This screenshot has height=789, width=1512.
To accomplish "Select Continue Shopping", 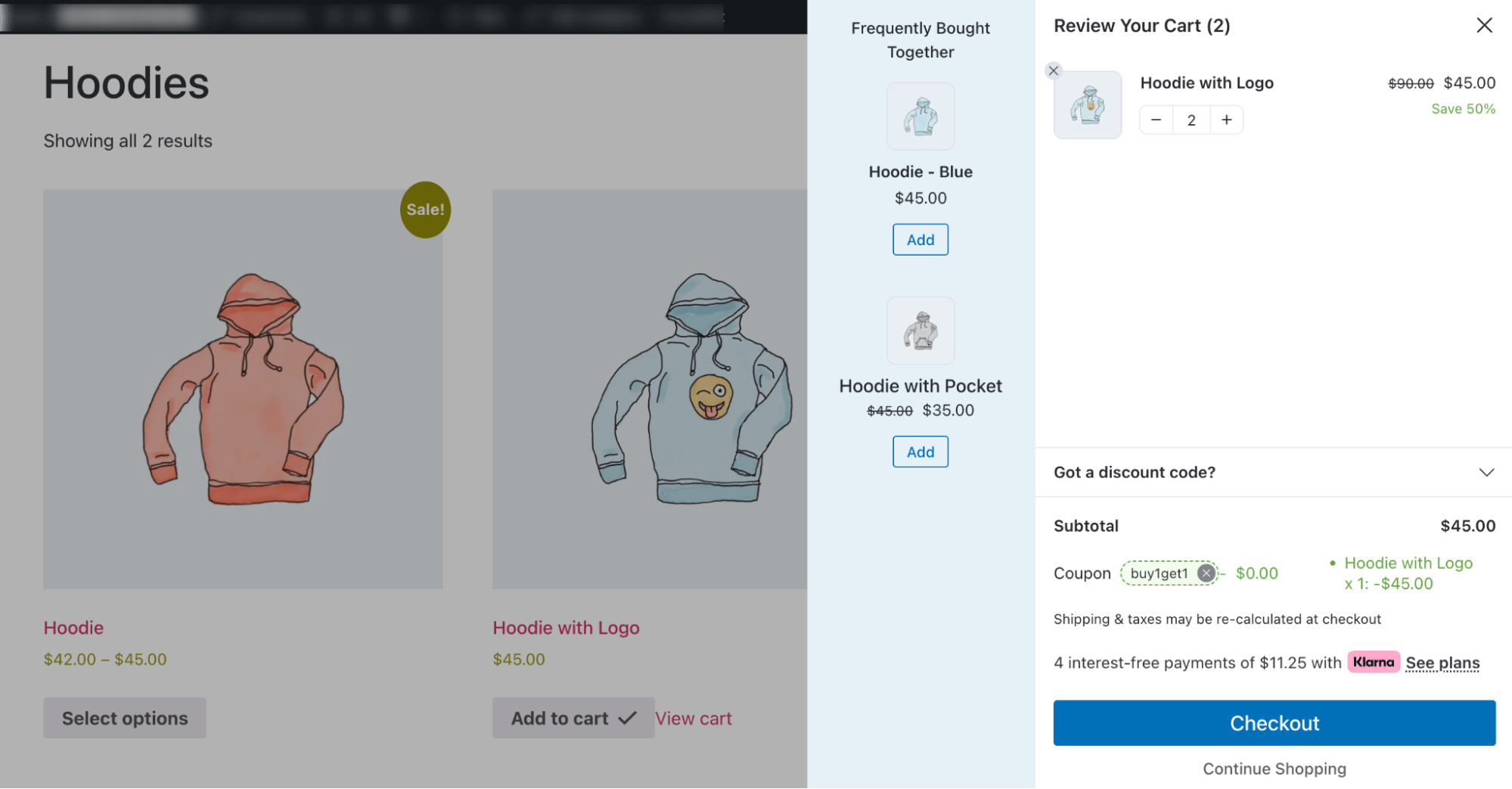I will [x=1274, y=768].
